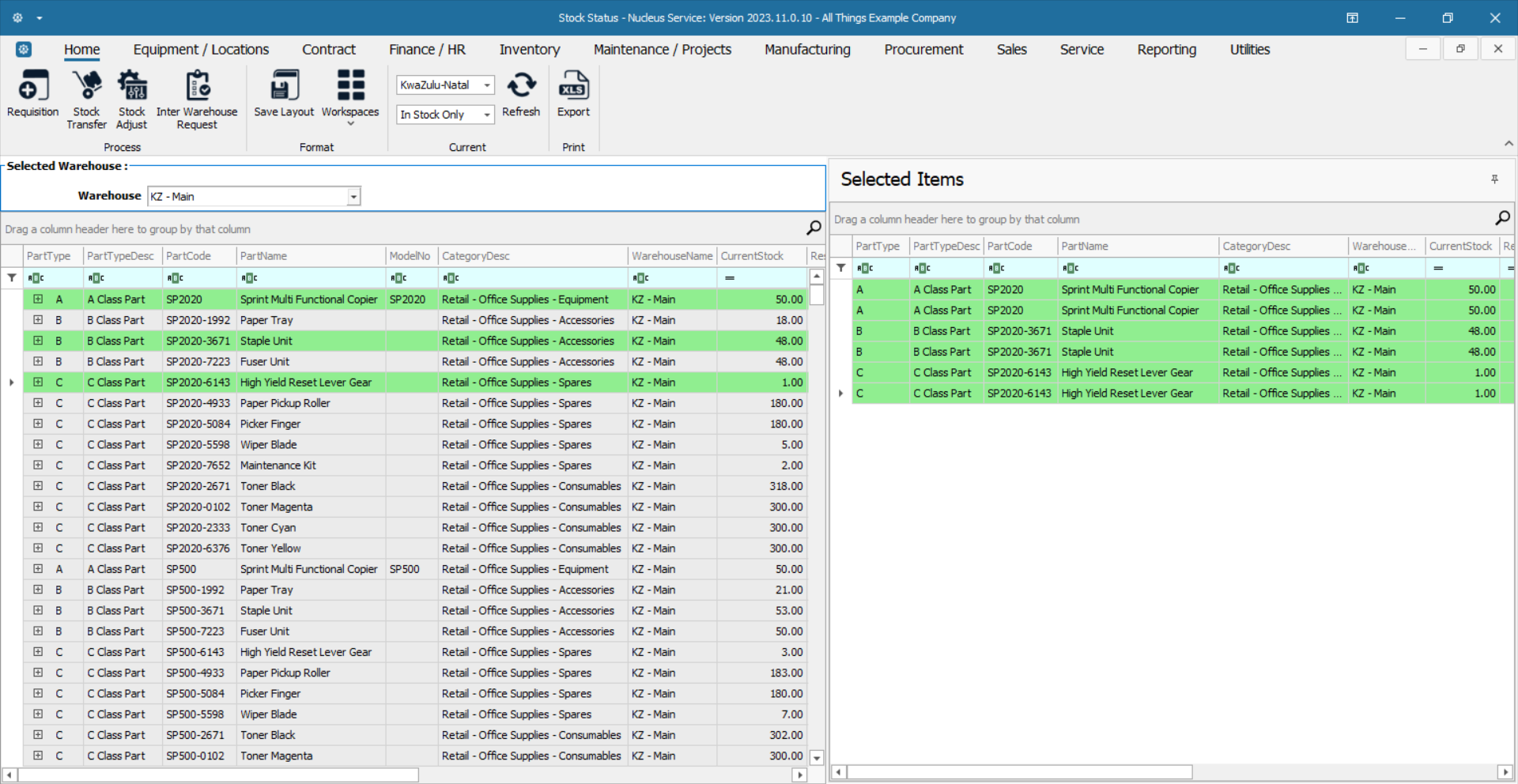Open the KwaZulu-Natal region dropdown

[487, 85]
